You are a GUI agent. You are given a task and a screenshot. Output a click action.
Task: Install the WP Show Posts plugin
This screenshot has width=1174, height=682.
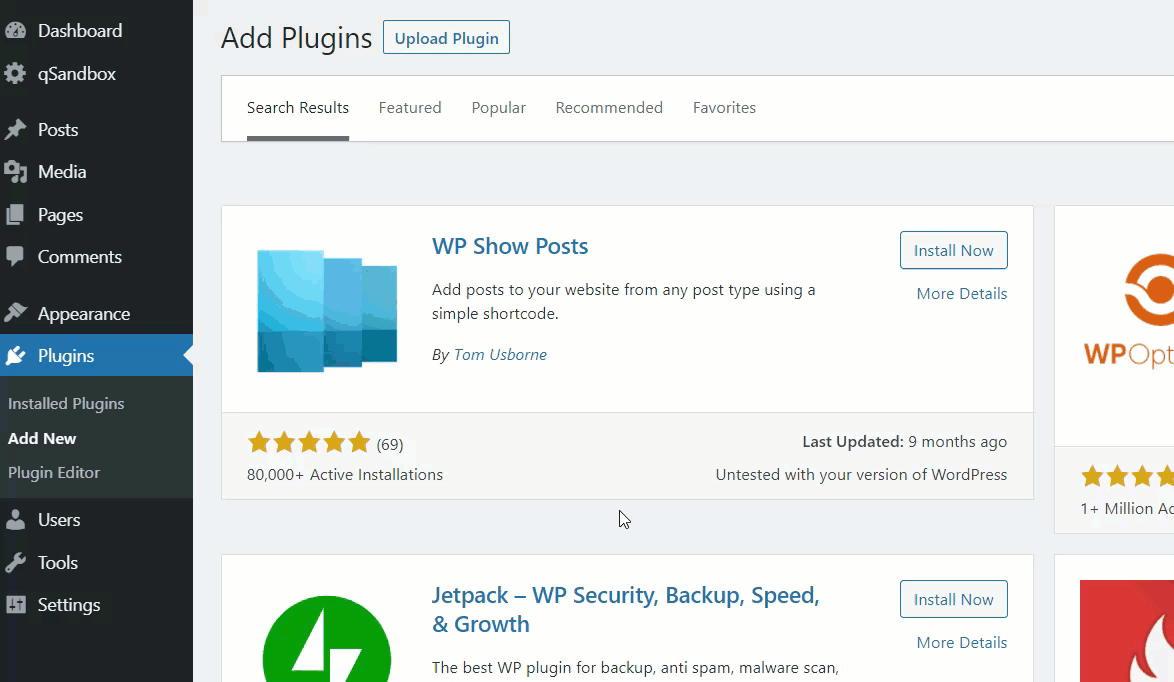pyautogui.click(x=953, y=250)
